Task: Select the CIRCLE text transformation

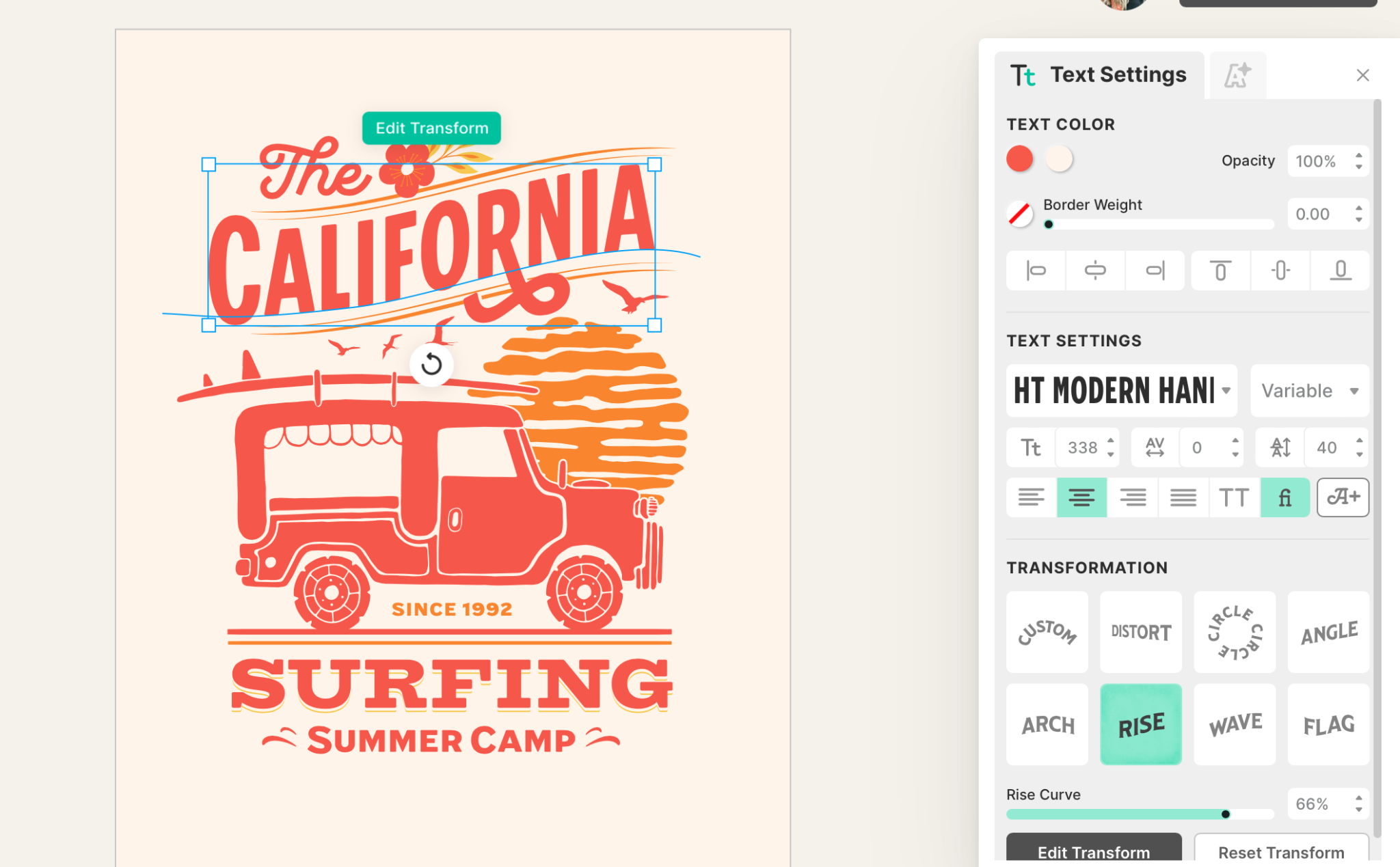Action: pyautogui.click(x=1234, y=632)
